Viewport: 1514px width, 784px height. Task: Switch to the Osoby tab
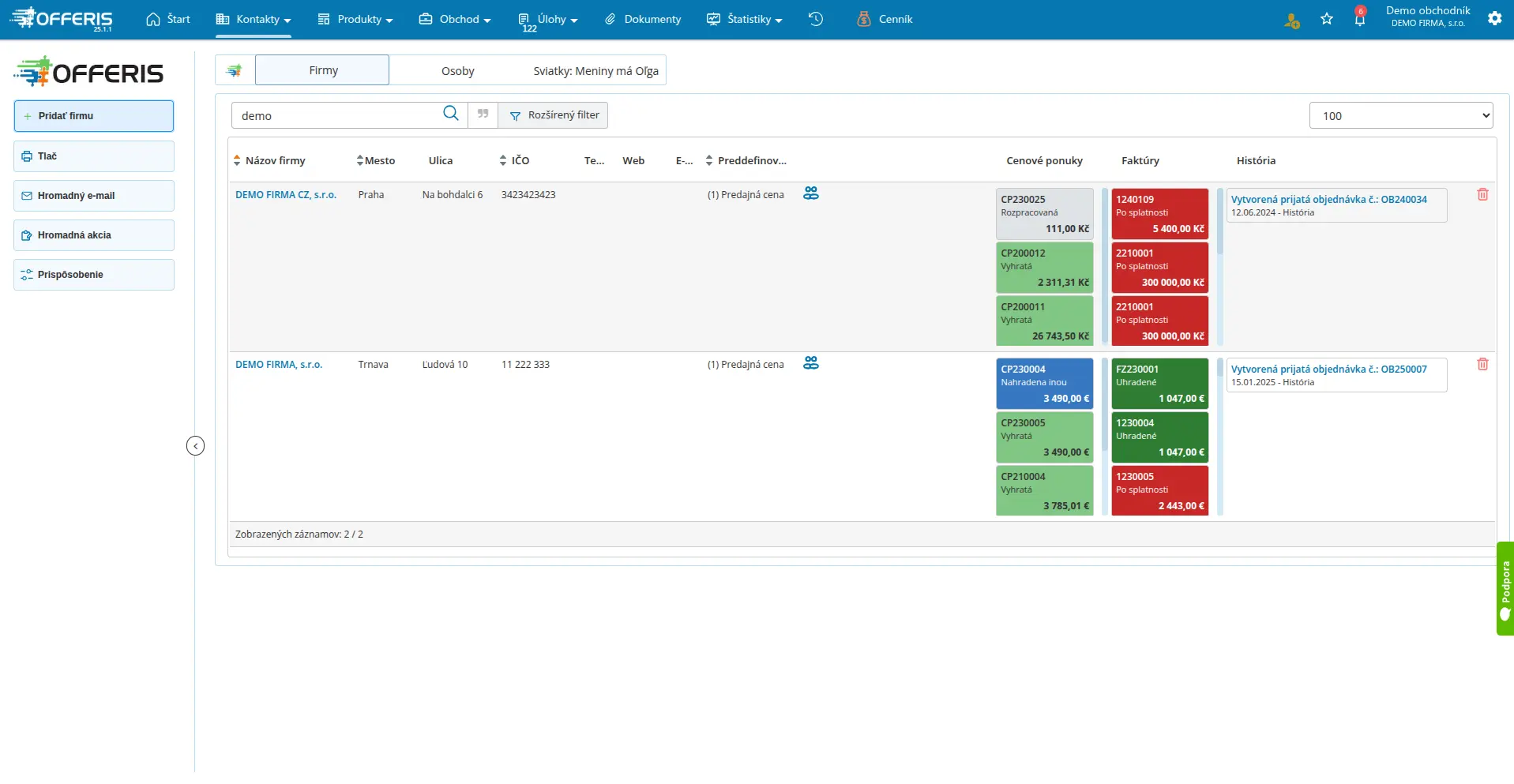[x=458, y=71]
